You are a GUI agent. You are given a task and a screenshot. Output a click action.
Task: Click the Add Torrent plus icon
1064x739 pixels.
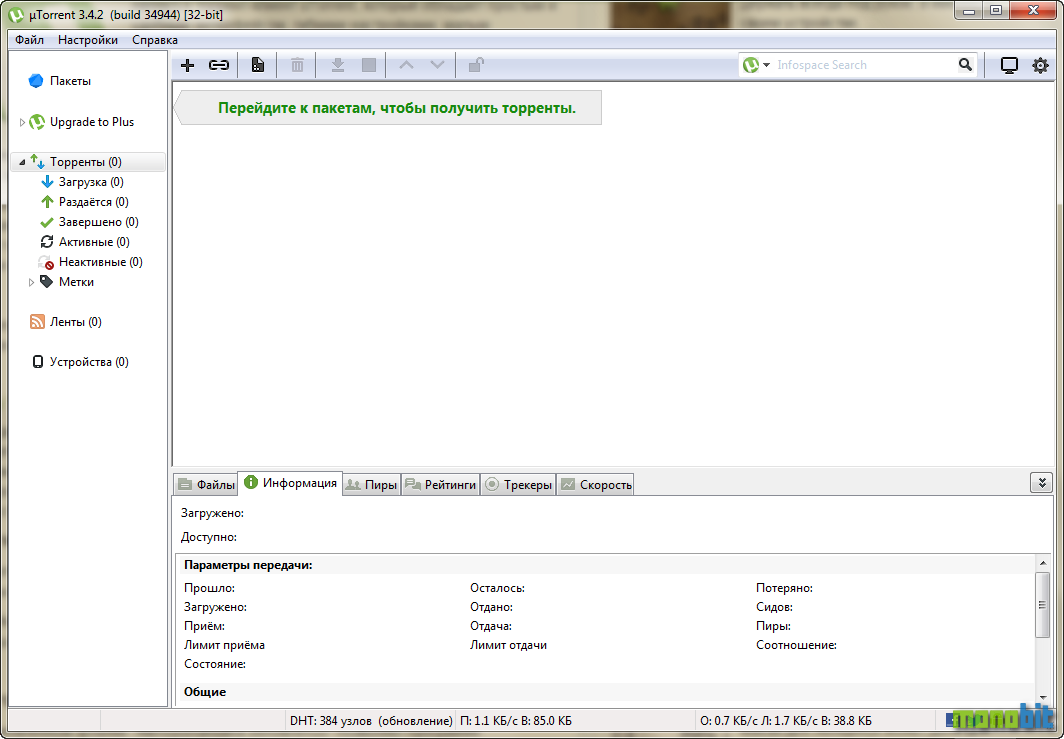pyautogui.click(x=187, y=65)
